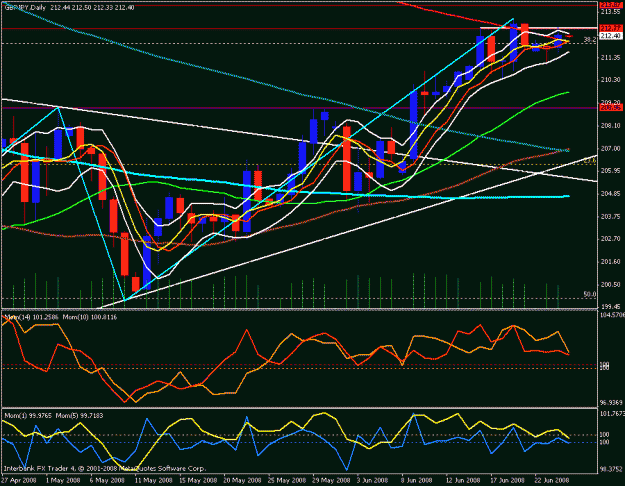The image size is (625, 486).
Task: Select the 213.55 price axis label
Action: pyautogui.click(x=611, y=12)
